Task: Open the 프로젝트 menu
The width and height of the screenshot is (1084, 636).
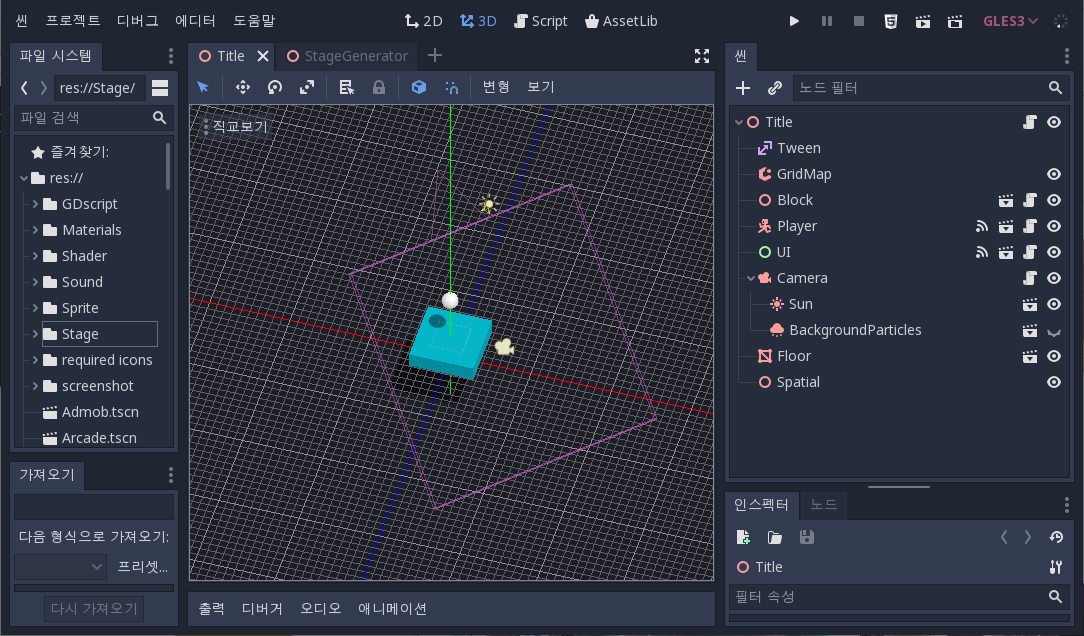Action: pos(73,21)
